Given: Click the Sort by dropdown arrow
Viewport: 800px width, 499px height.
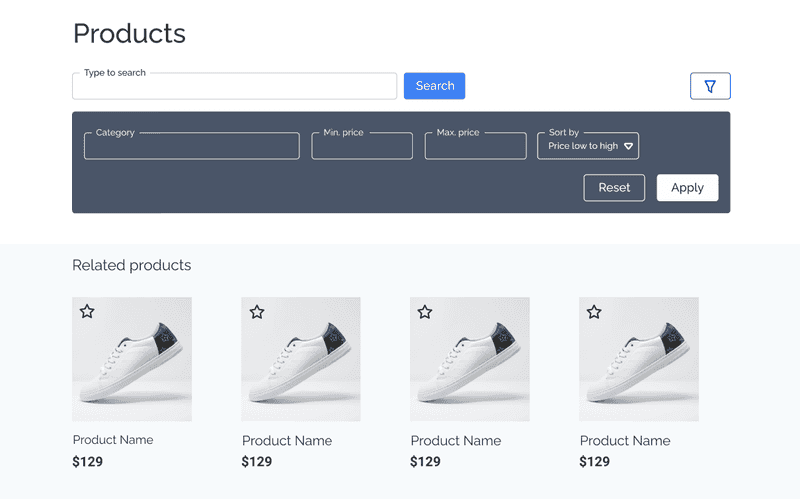Looking at the screenshot, I should (x=628, y=146).
